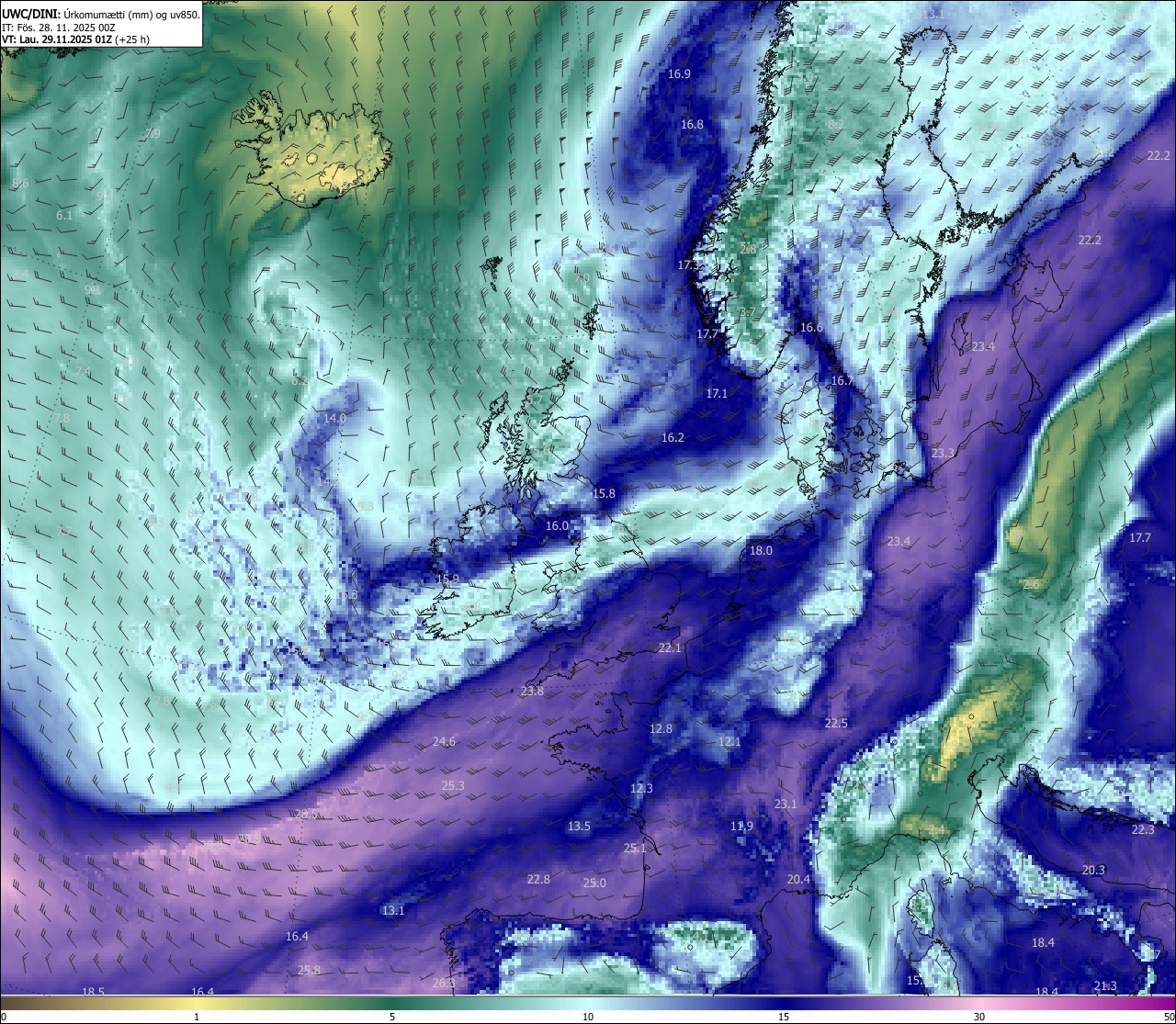Click the 12.8 value label

[661, 729]
